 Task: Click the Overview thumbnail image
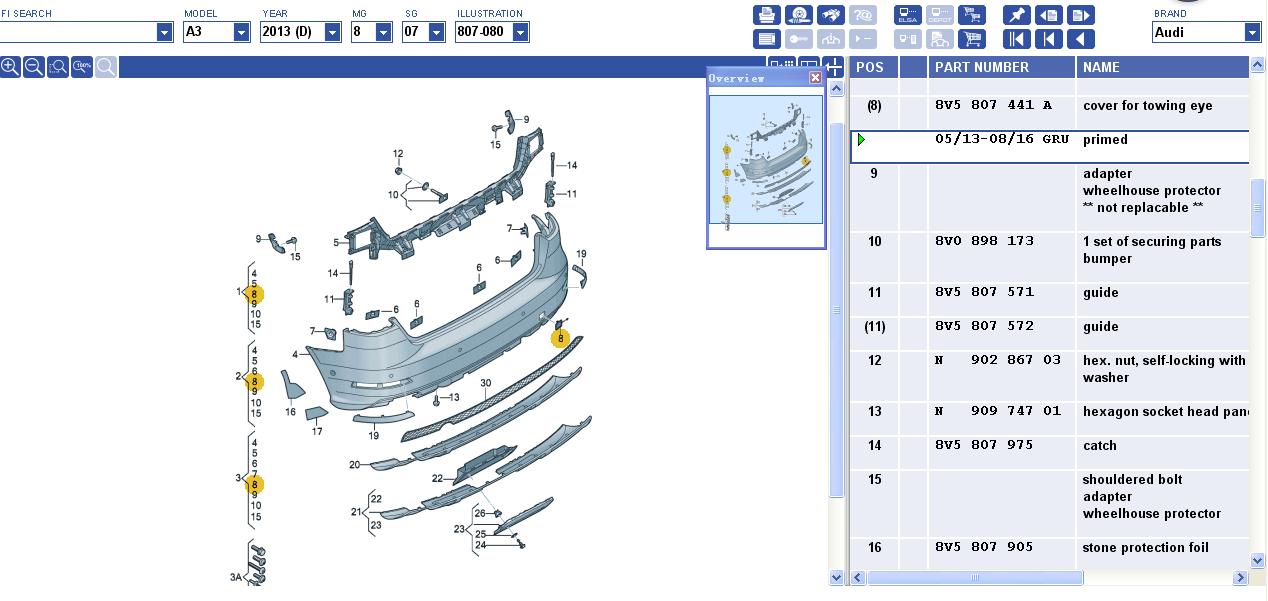(766, 159)
